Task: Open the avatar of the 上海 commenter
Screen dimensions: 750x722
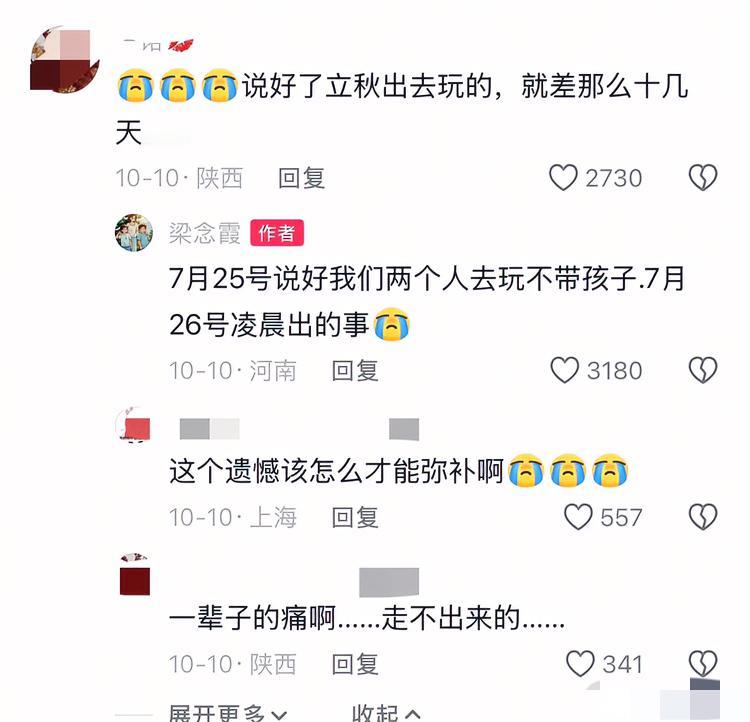Action: [134, 425]
